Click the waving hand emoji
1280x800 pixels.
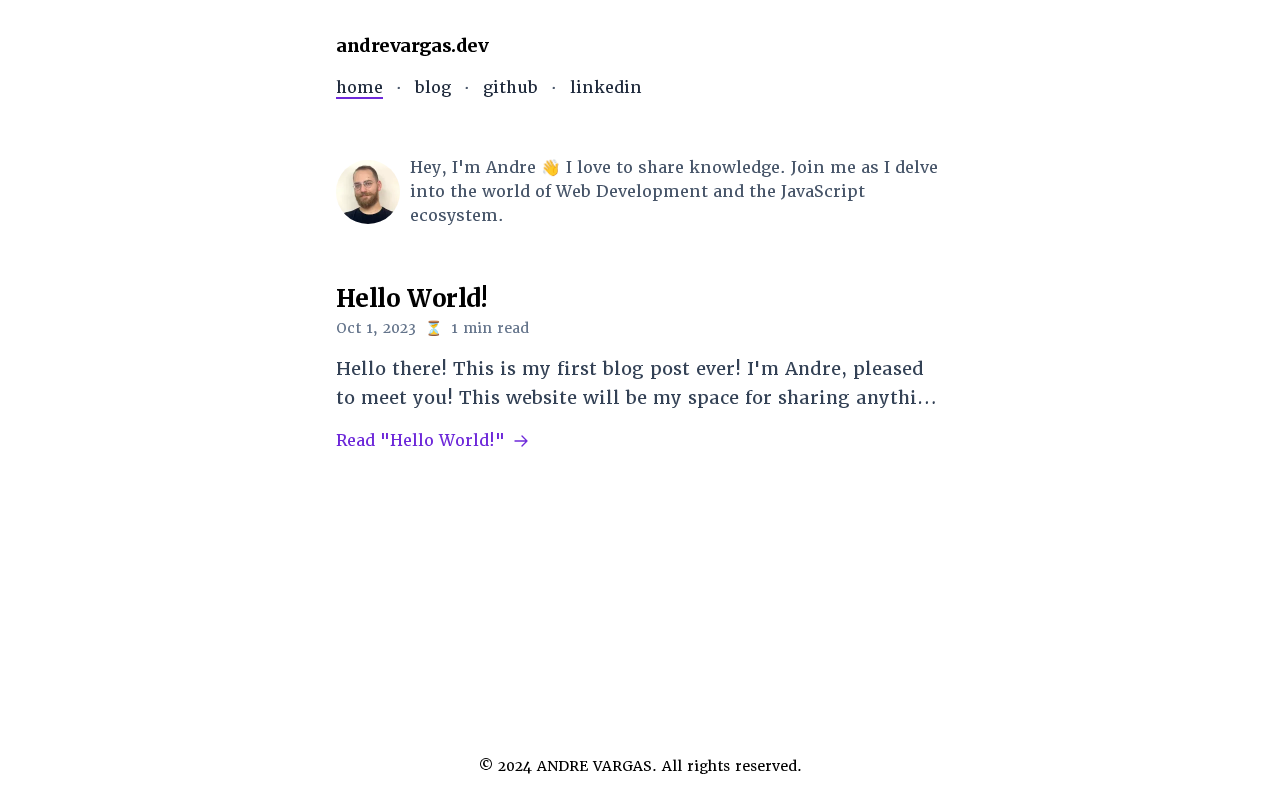(x=550, y=168)
